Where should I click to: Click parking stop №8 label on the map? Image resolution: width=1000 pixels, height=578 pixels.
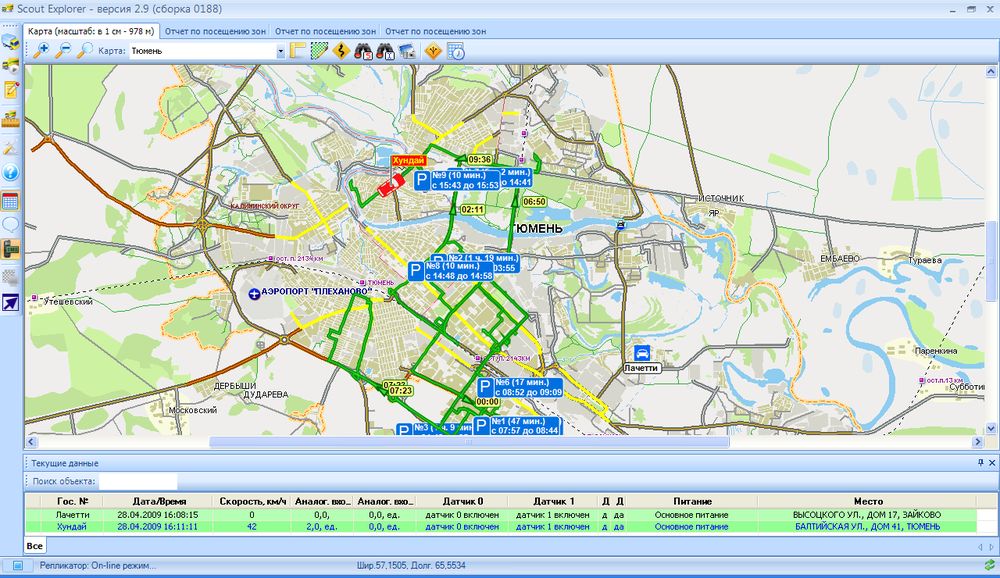tap(452, 271)
